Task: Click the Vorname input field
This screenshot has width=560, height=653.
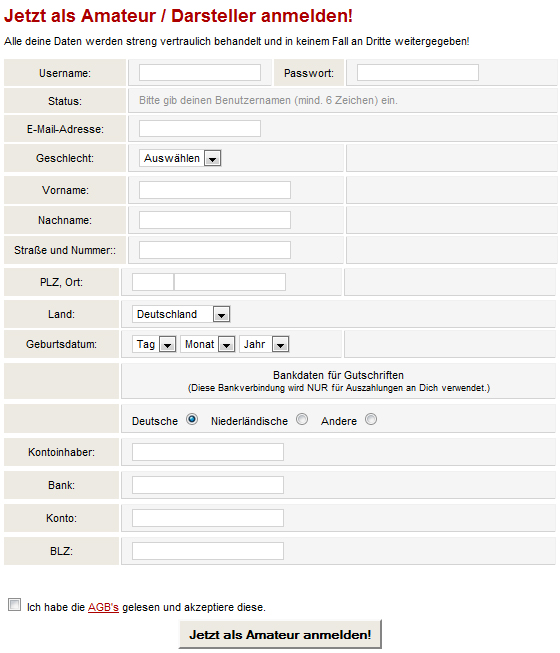Action: (x=215, y=190)
